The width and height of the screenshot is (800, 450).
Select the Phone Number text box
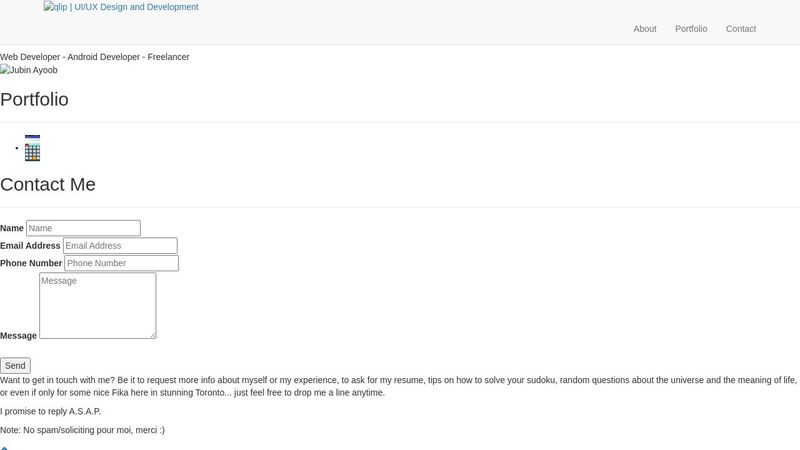click(x=121, y=263)
